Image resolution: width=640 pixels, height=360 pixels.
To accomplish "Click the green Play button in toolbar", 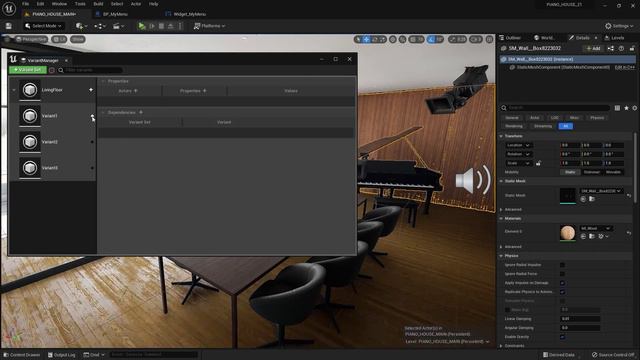I will point(142,26).
